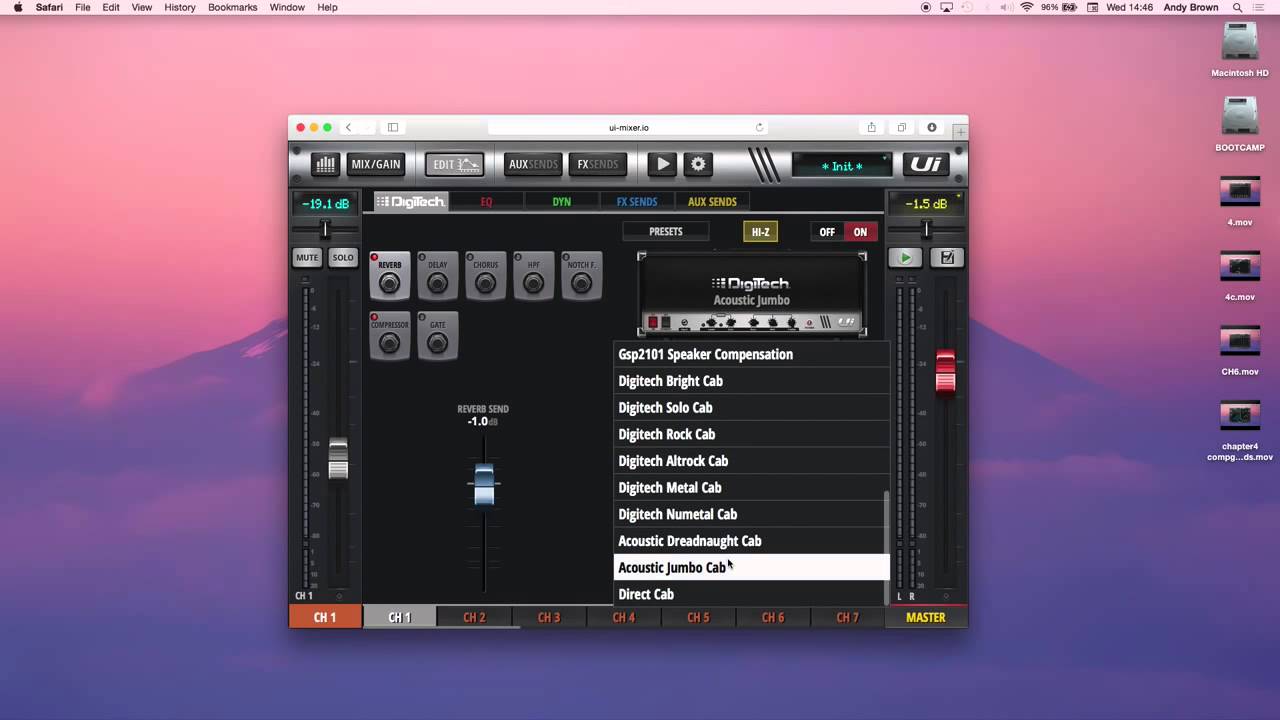
Task: Toggle the GATE stompbox pedal
Action: tap(437, 336)
